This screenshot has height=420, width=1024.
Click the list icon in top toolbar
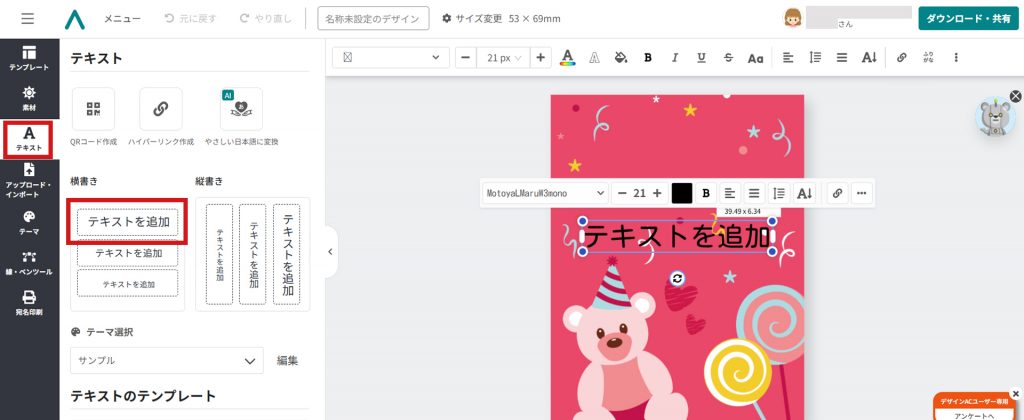842,57
